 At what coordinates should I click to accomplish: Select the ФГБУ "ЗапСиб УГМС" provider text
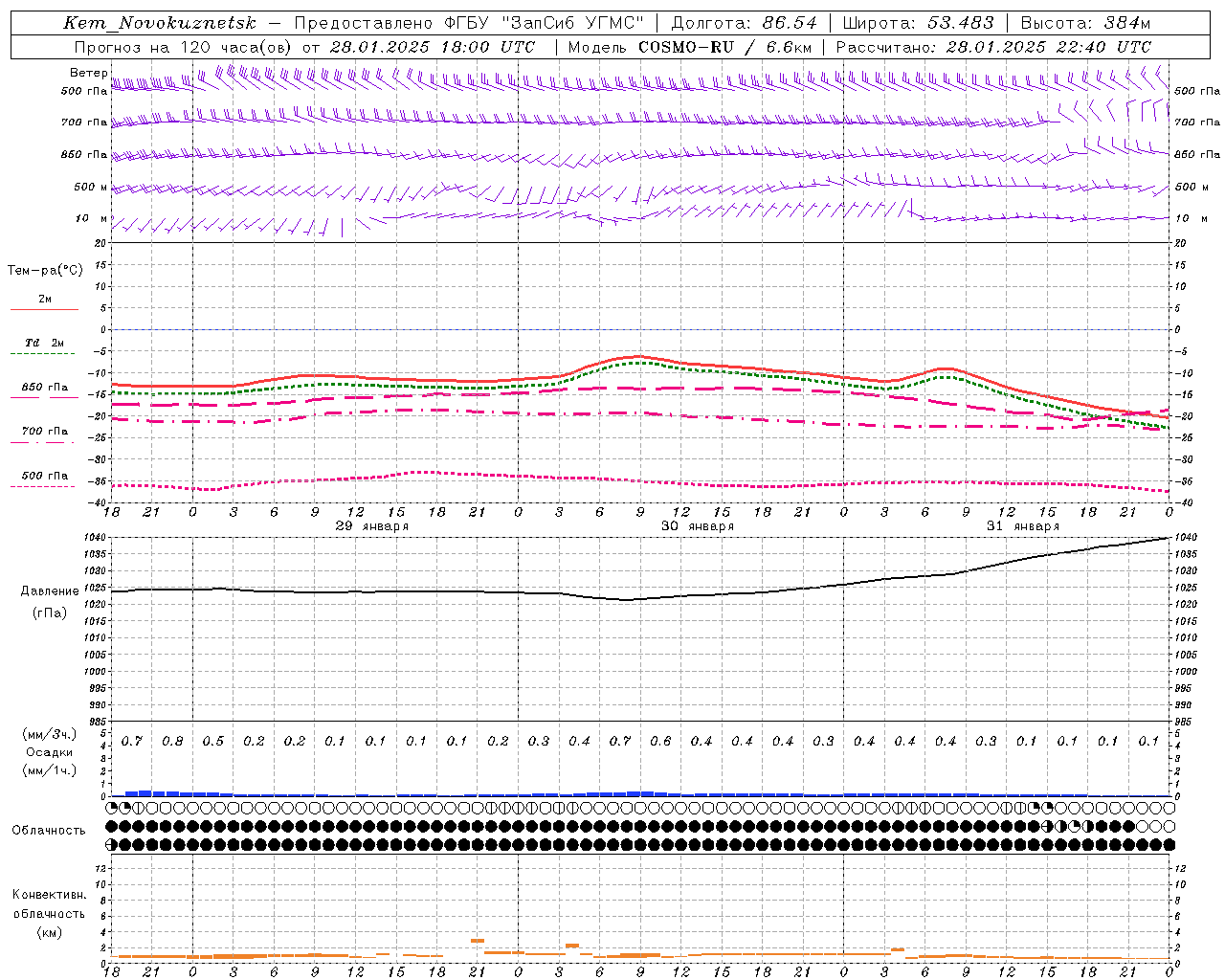[x=544, y=23]
